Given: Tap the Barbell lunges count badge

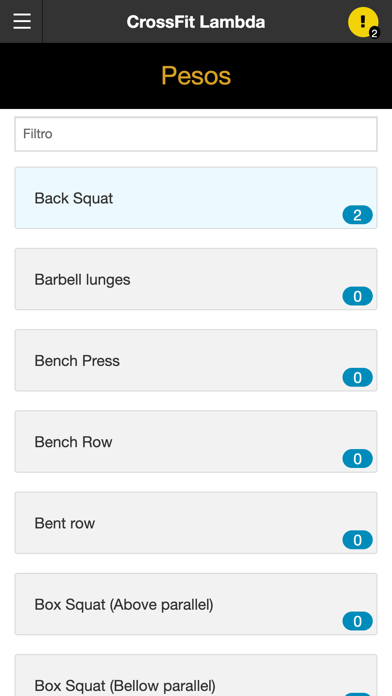Looking at the screenshot, I should point(357,296).
